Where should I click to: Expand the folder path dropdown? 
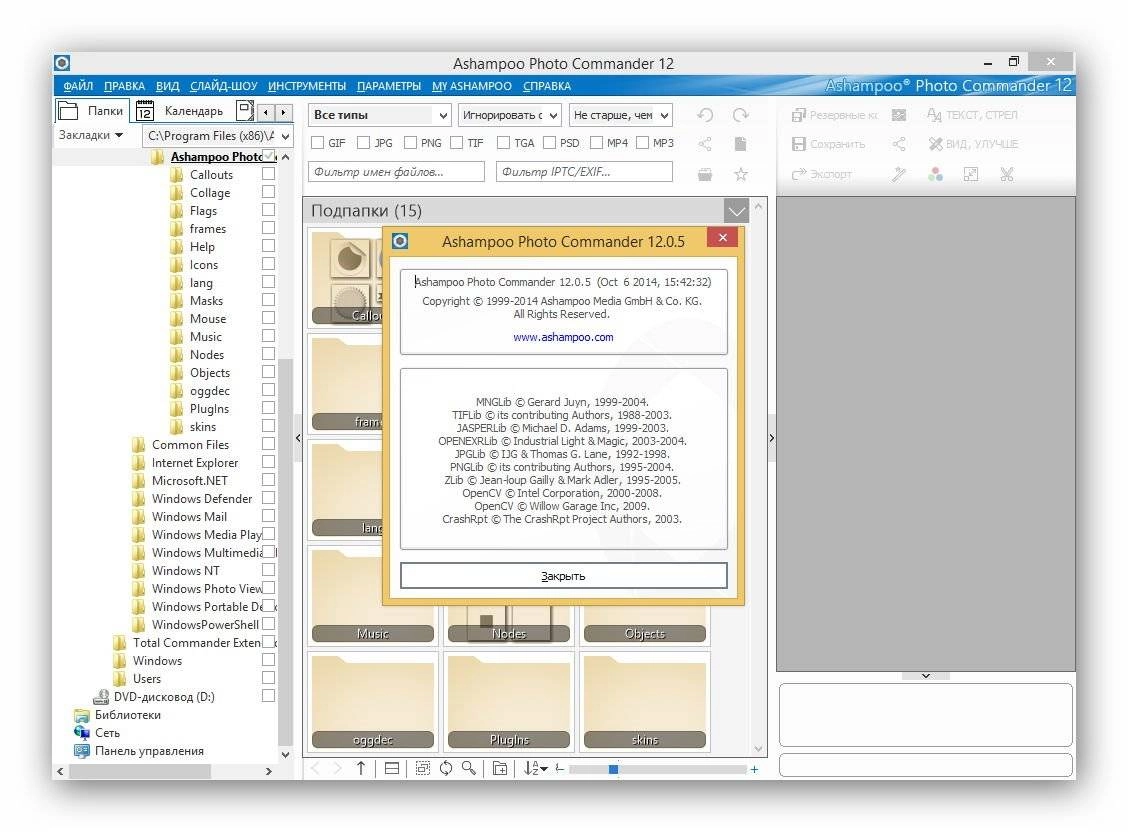[x=286, y=136]
